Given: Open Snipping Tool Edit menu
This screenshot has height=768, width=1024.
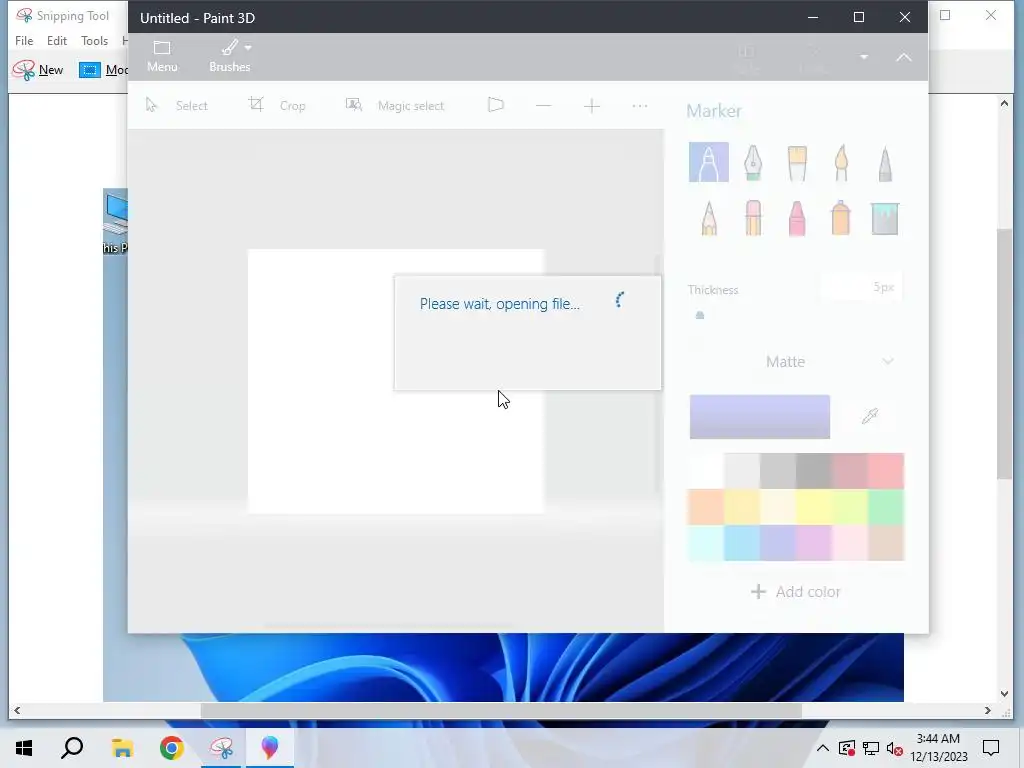Looking at the screenshot, I should (57, 40).
